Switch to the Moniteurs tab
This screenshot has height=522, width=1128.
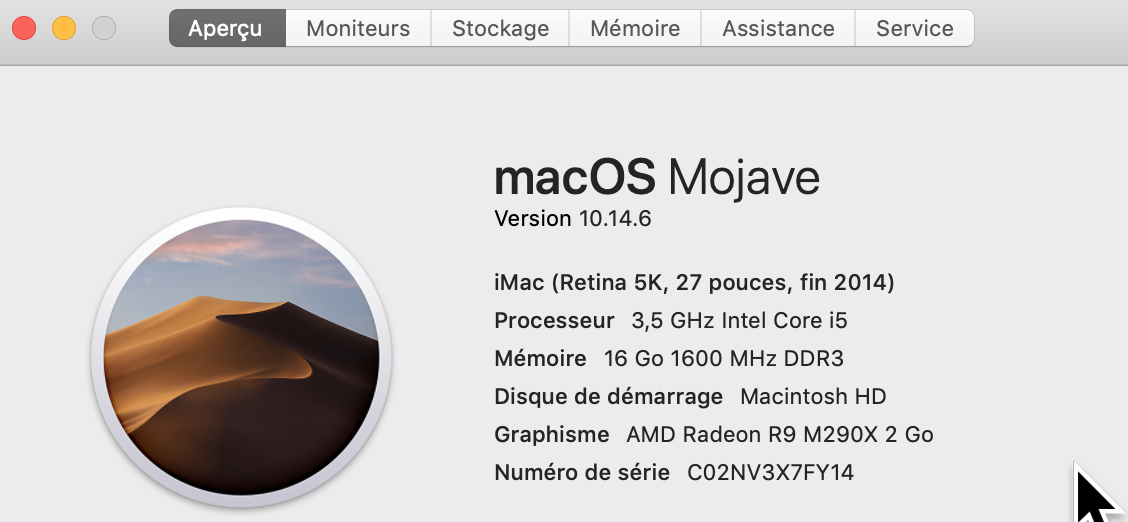click(x=358, y=28)
